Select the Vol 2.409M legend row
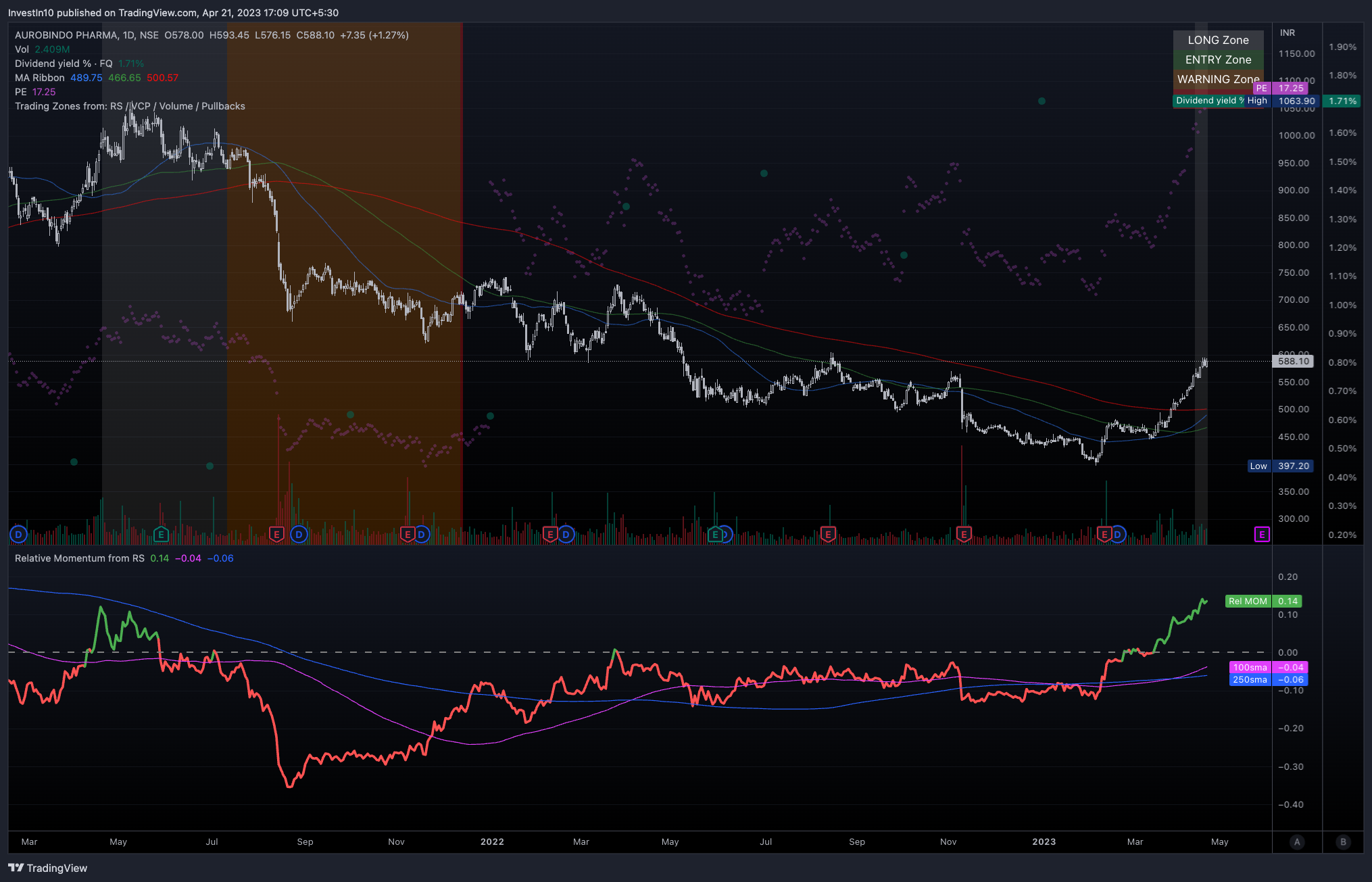 (43, 49)
